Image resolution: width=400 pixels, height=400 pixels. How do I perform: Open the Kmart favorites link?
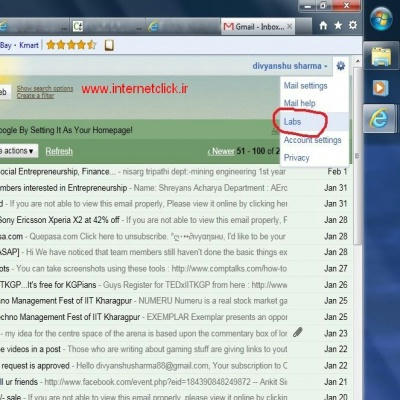click(29, 45)
